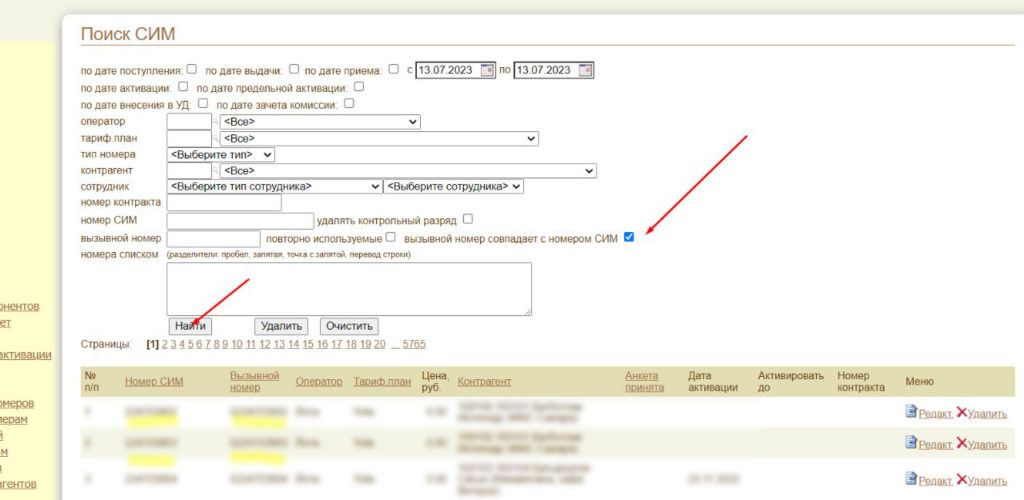Go to results page 5
Viewport: 1024px width, 500px height.
191,345
